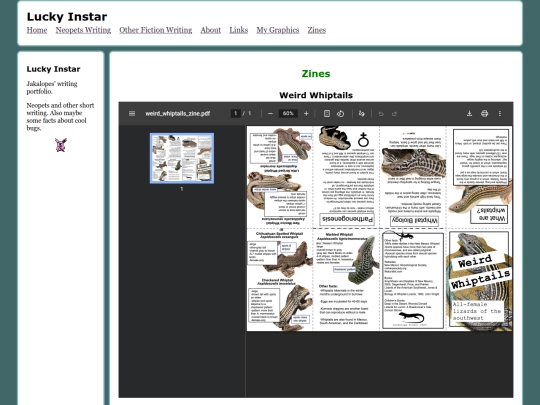Zoom out the PDF with minus button

pyautogui.click(x=270, y=114)
